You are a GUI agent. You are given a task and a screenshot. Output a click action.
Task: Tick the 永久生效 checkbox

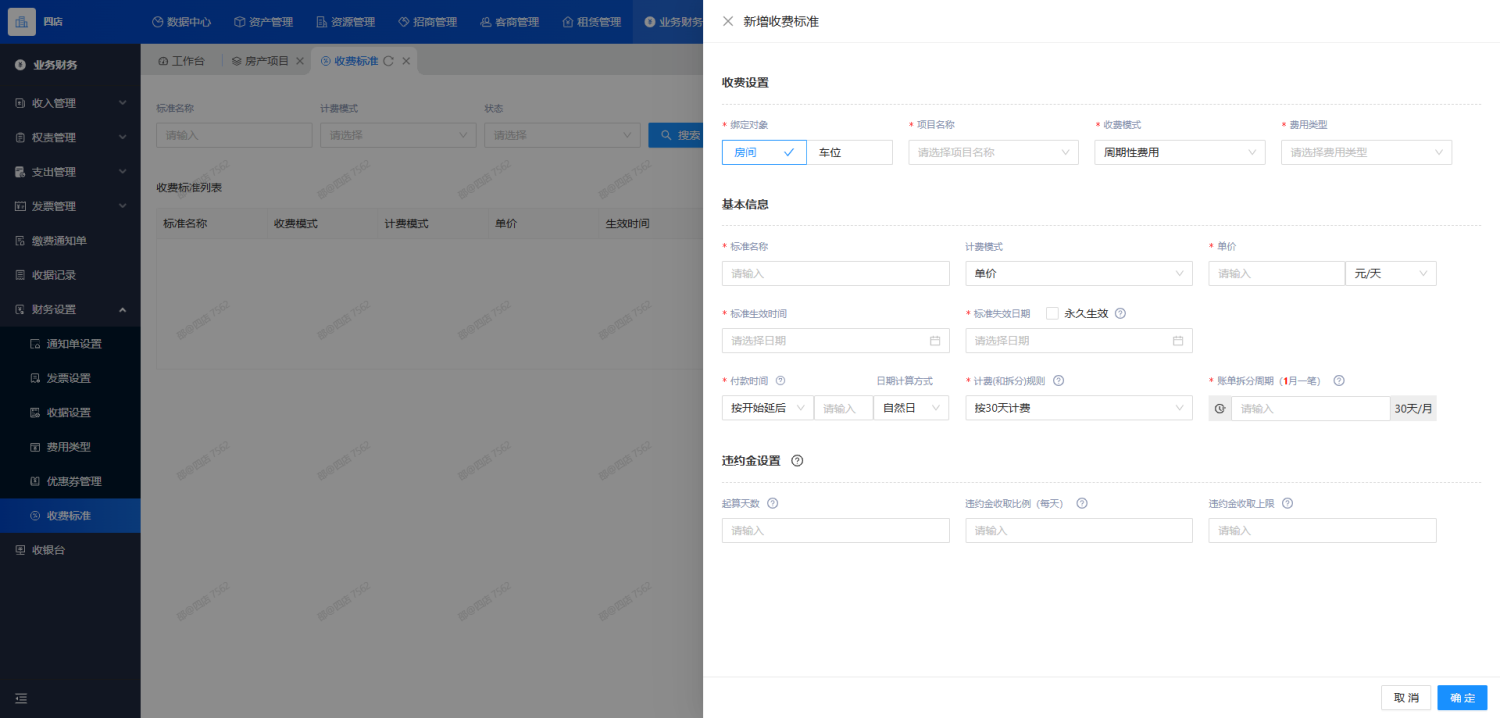click(x=1052, y=313)
